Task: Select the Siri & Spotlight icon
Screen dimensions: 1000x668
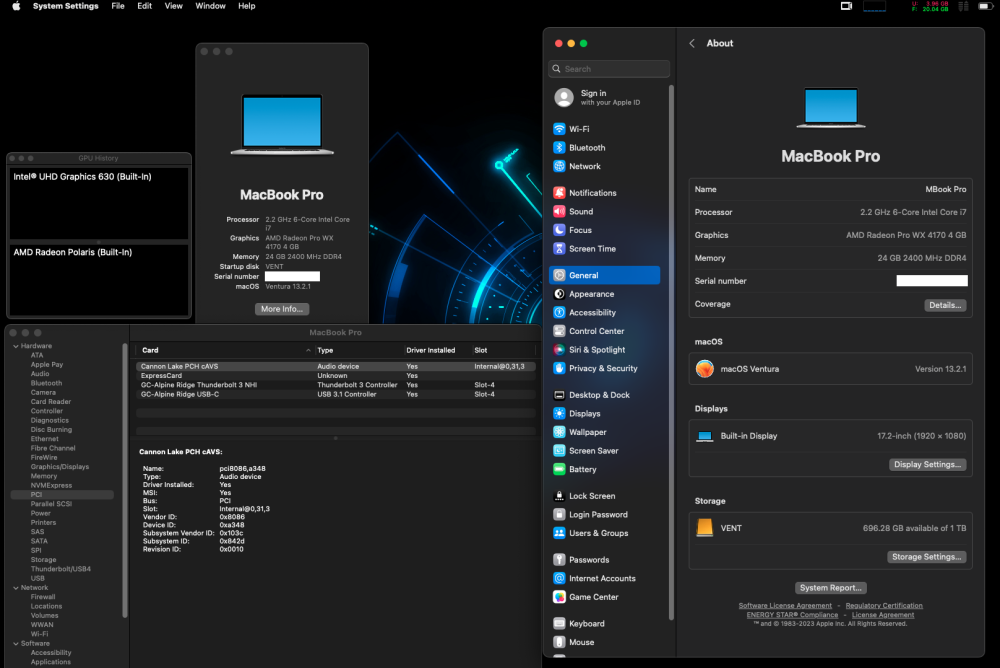Action: pos(559,350)
